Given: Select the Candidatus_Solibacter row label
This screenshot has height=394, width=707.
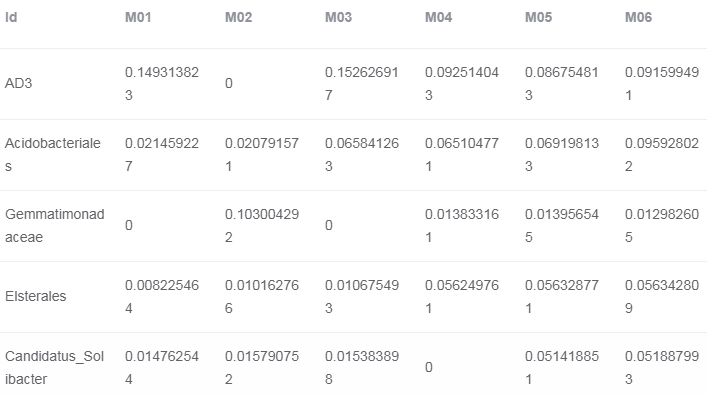Looking at the screenshot, I should point(55,367).
